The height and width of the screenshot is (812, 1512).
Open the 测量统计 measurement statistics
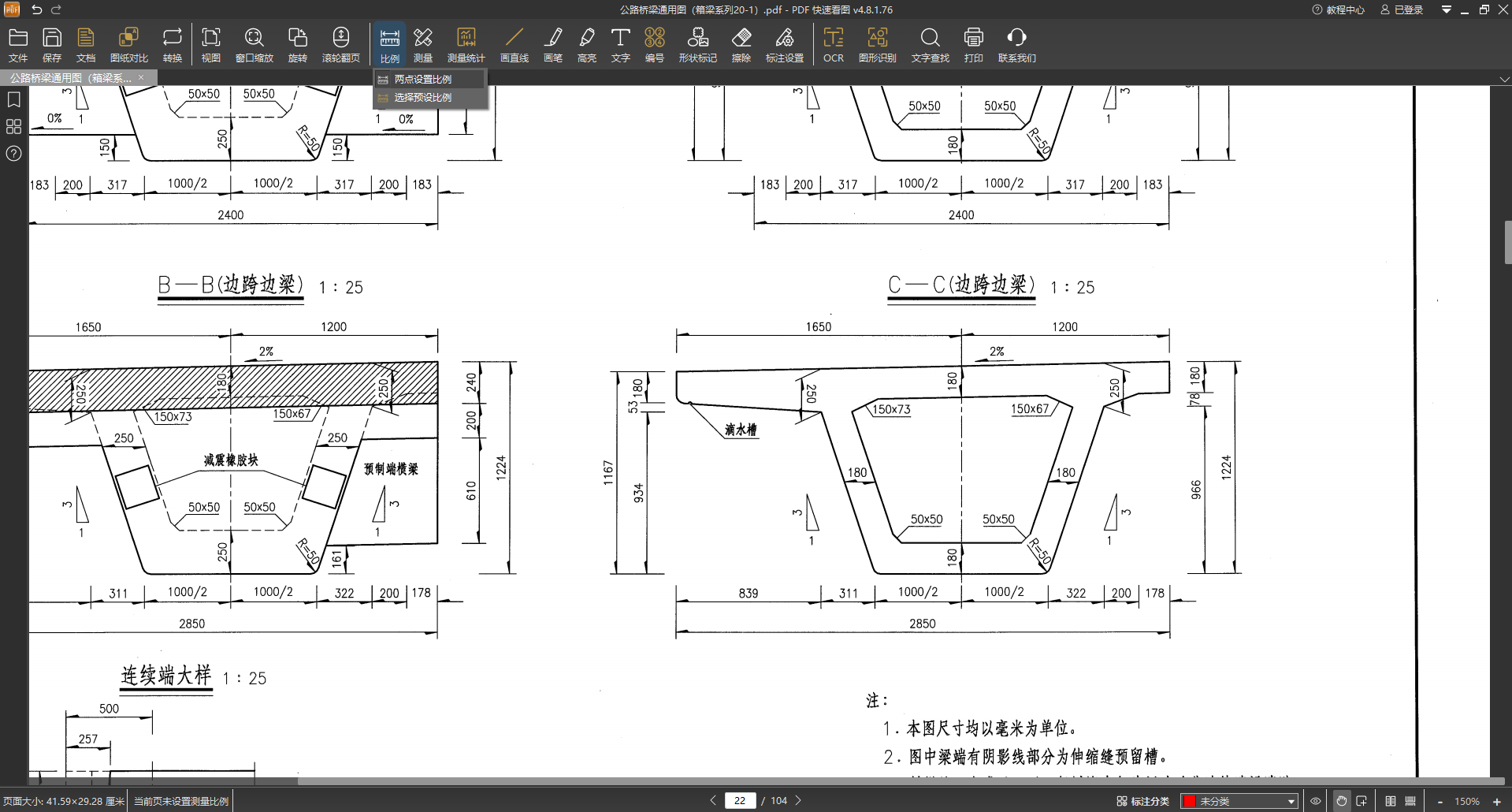[466, 44]
